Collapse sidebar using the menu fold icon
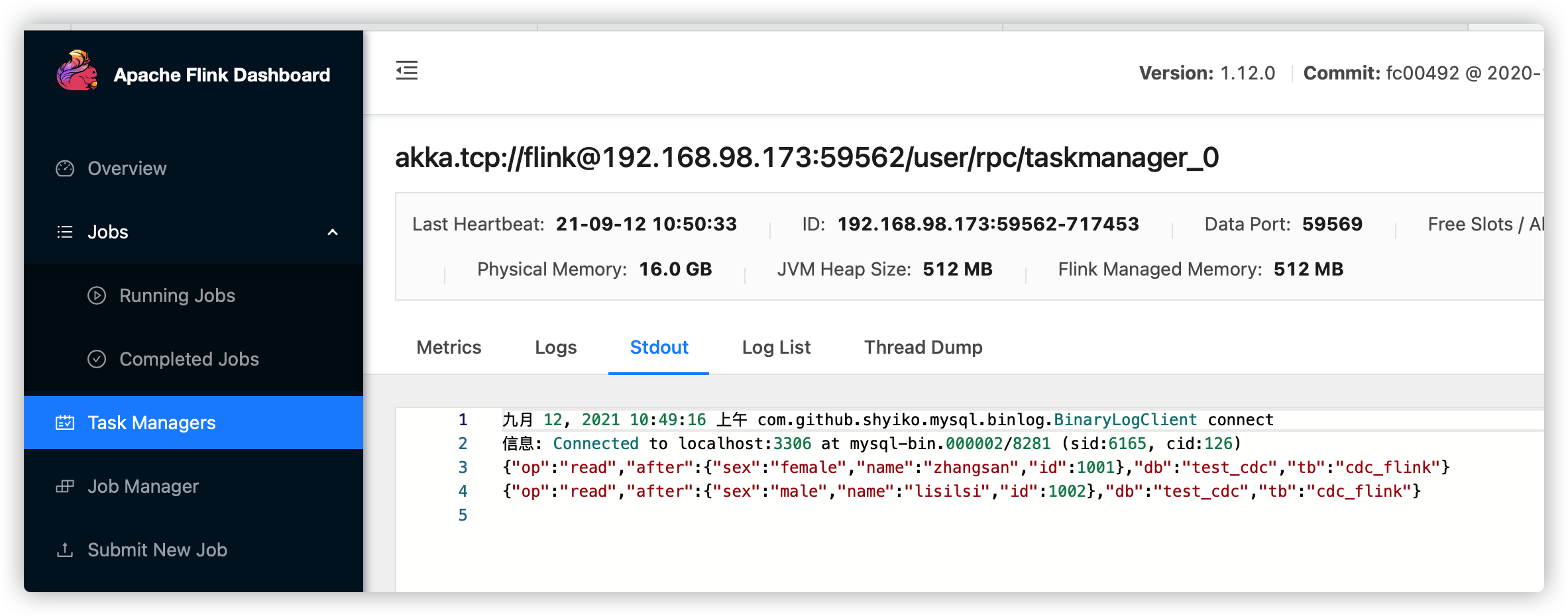This screenshot has height=616, width=1568. [407, 70]
